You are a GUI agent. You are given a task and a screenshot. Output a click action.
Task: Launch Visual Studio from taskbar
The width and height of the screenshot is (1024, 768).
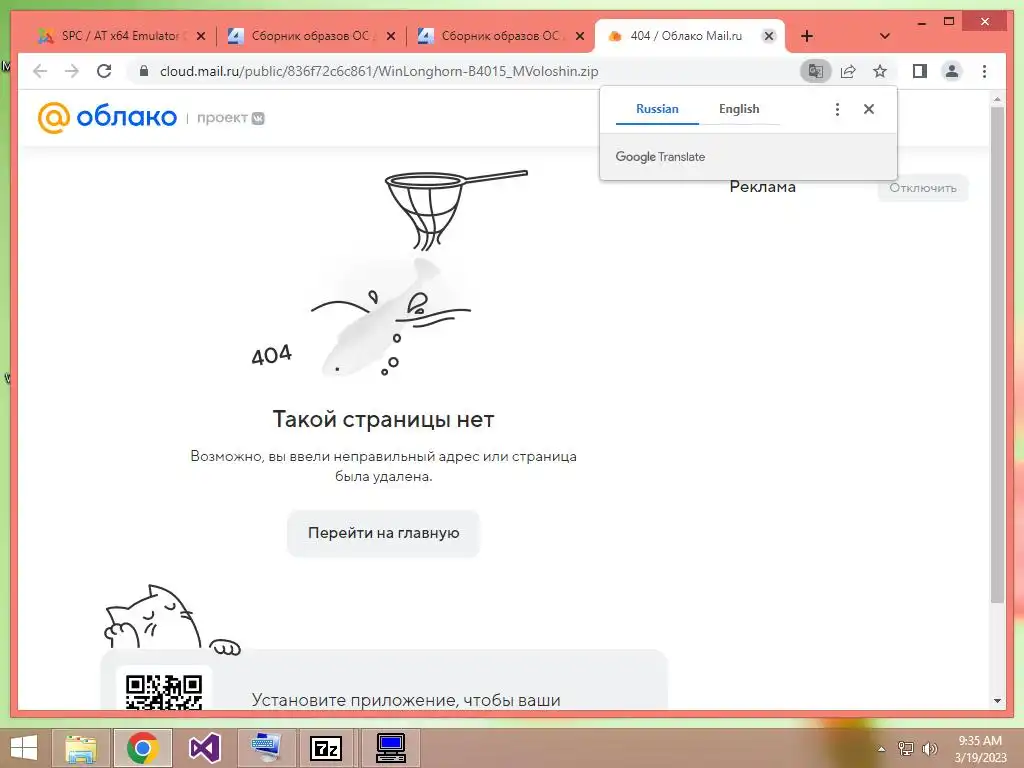pos(204,748)
